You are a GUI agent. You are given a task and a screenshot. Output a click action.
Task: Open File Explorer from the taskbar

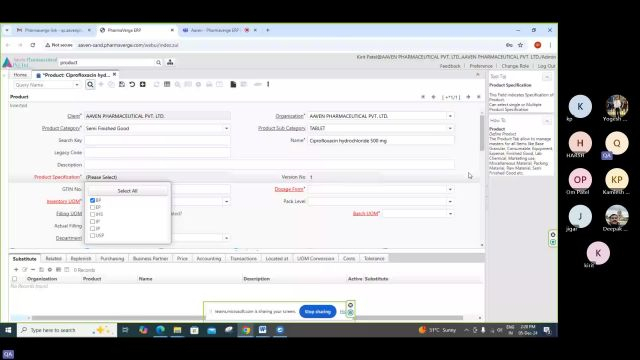pos(177,330)
